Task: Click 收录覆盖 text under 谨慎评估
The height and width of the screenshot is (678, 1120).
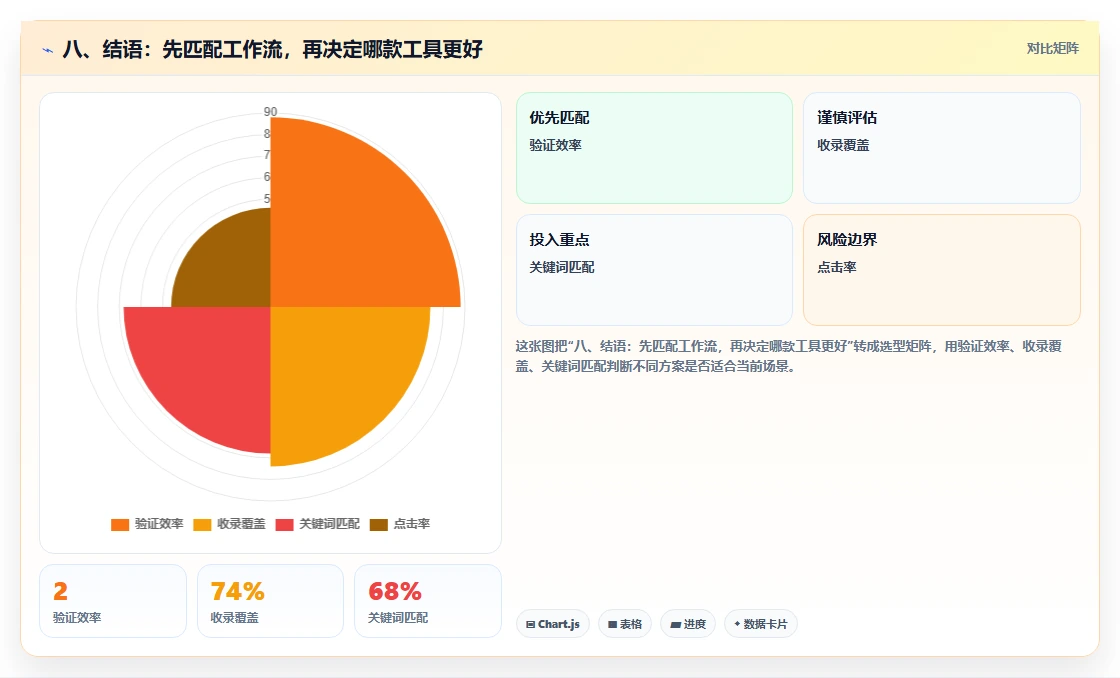Action: pos(844,145)
